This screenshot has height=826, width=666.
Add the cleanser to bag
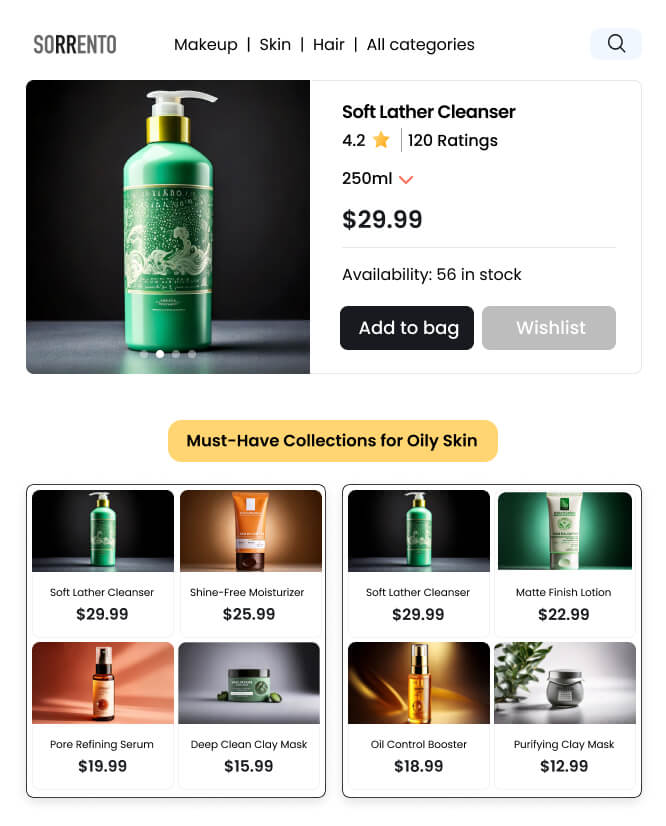[x=407, y=328]
